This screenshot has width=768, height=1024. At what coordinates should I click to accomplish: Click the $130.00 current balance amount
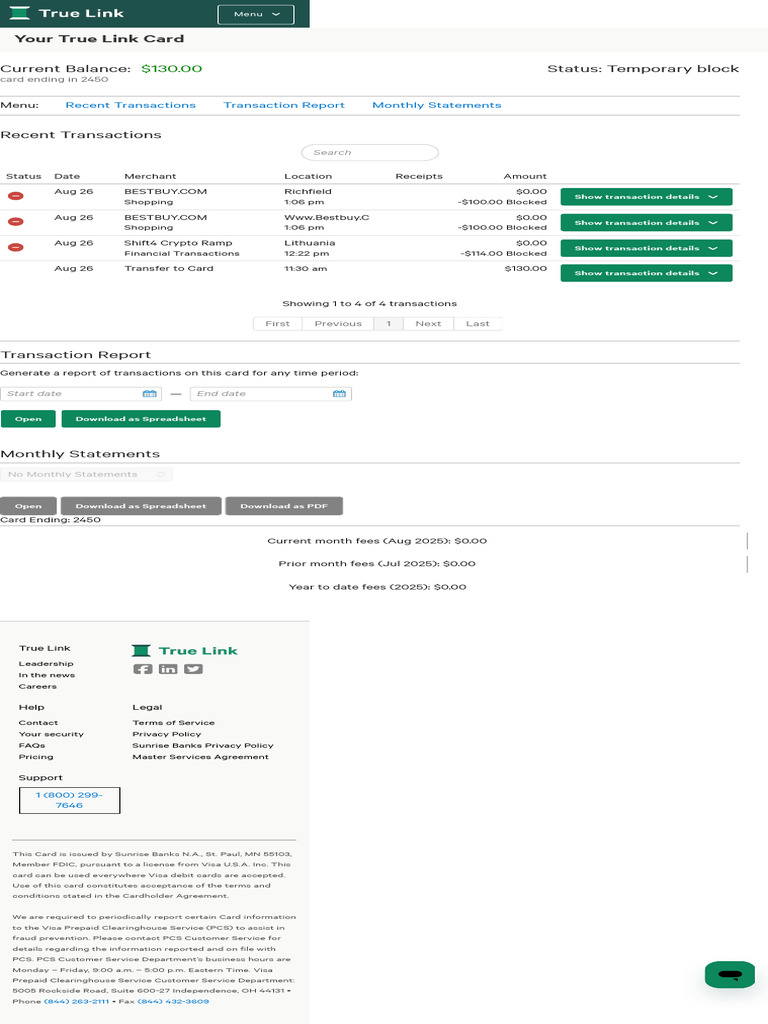172,69
